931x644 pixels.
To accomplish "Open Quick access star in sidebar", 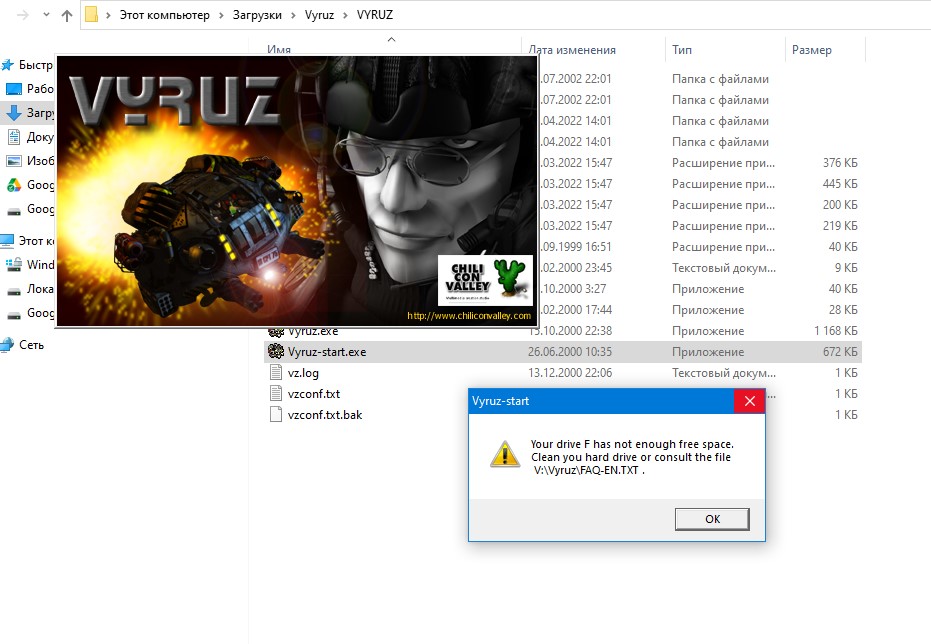I will (x=7, y=65).
